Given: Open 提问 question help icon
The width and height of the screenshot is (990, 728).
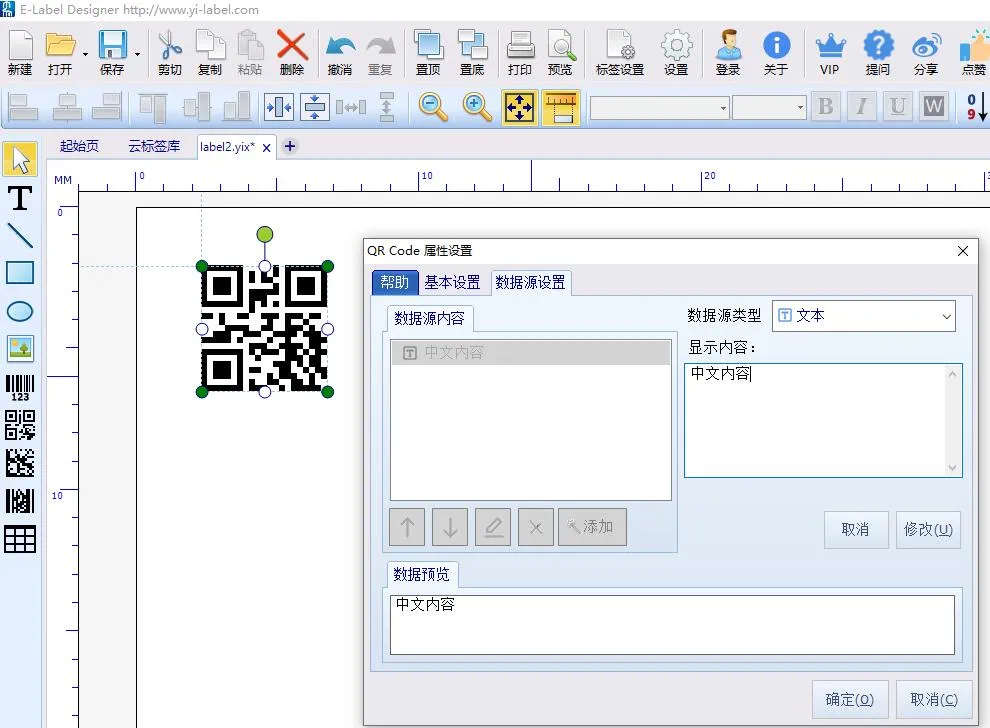Looking at the screenshot, I should [x=878, y=52].
